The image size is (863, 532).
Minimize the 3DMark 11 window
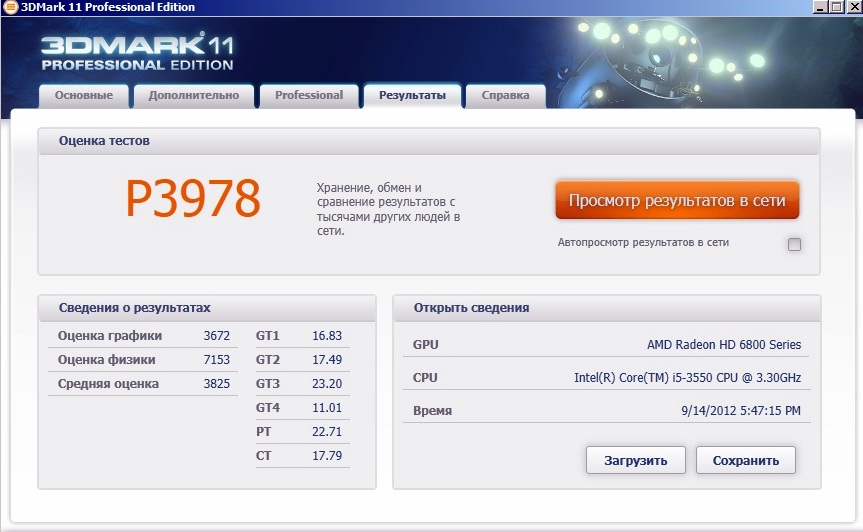click(x=820, y=7)
